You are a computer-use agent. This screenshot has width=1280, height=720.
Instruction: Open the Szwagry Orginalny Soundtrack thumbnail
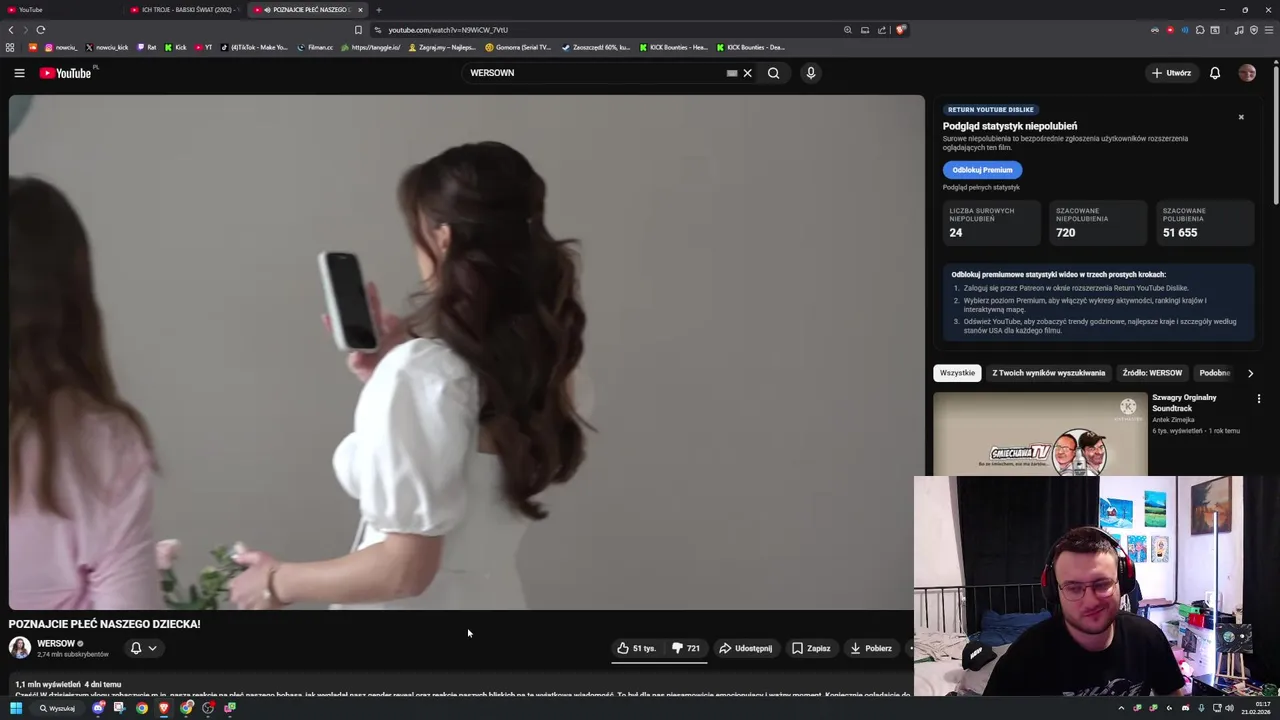point(1040,434)
